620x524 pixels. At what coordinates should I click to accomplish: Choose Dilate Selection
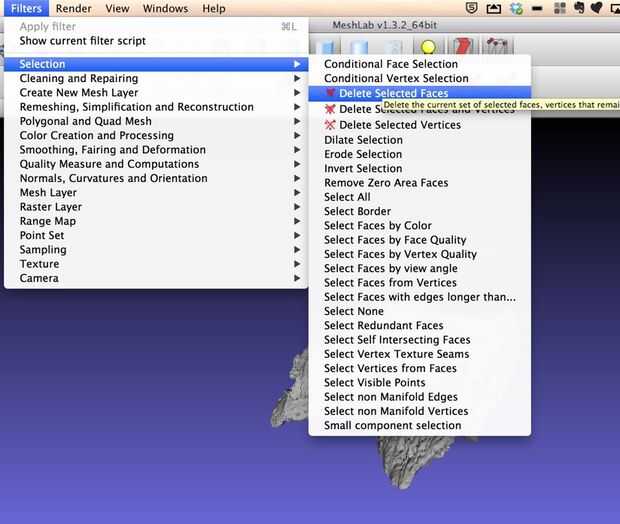[420, 140]
